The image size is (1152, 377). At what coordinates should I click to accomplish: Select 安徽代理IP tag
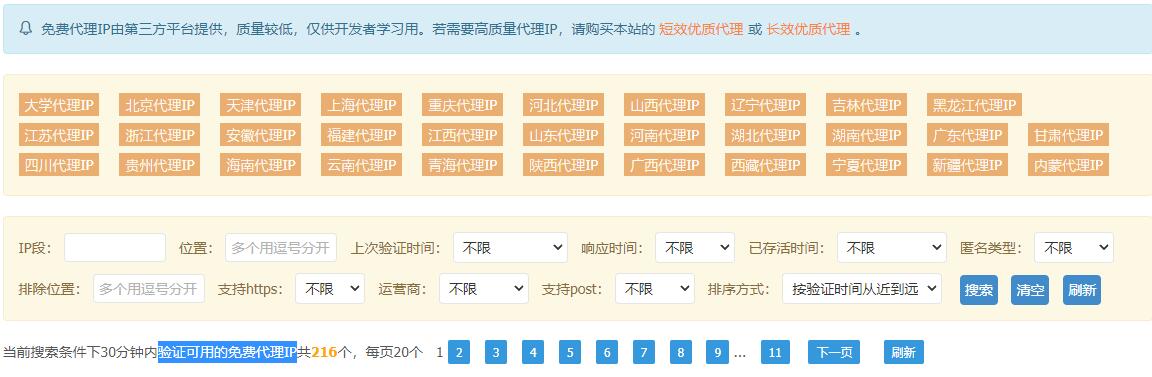[x=261, y=135]
